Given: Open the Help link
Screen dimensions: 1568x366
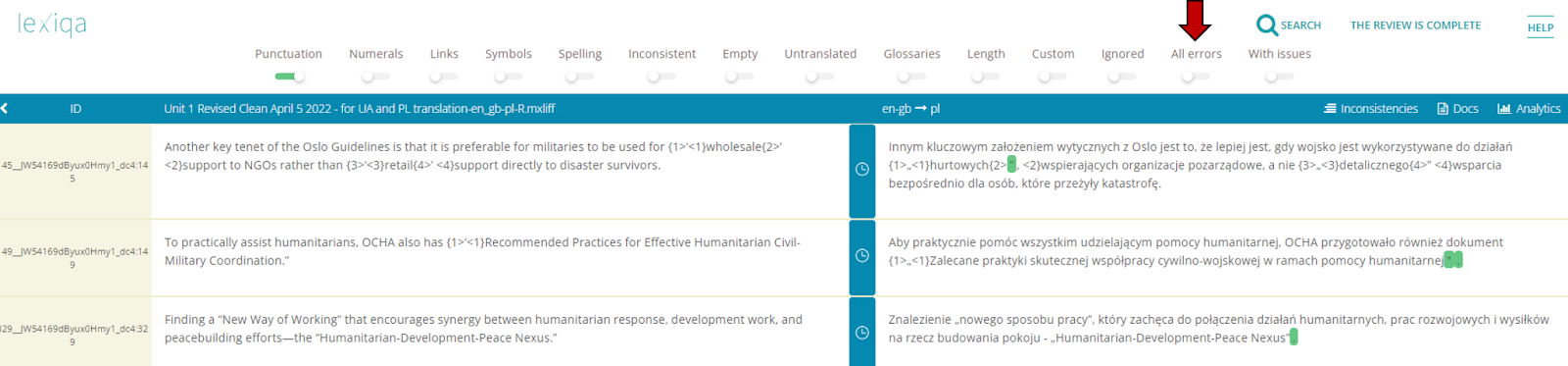Looking at the screenshot, I should (x=1541, y=27).
